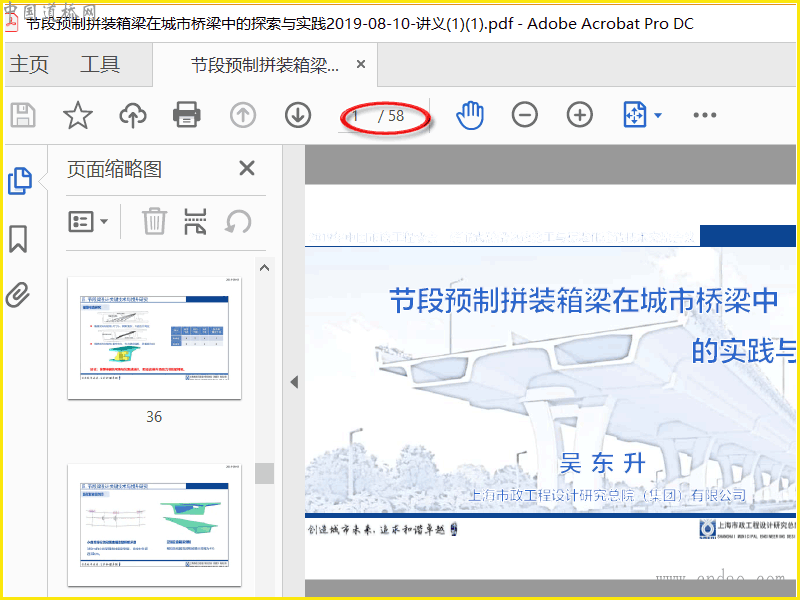Collapse navigation pane with left triangle
The width and height of the screenshot is (800, 600).
pos(294,382)
